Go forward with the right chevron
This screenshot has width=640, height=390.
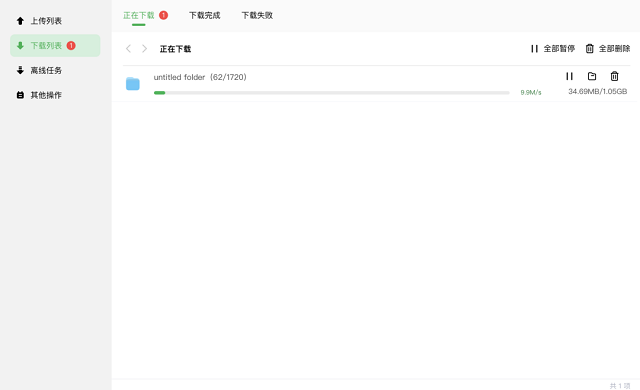tap(144, 49)
